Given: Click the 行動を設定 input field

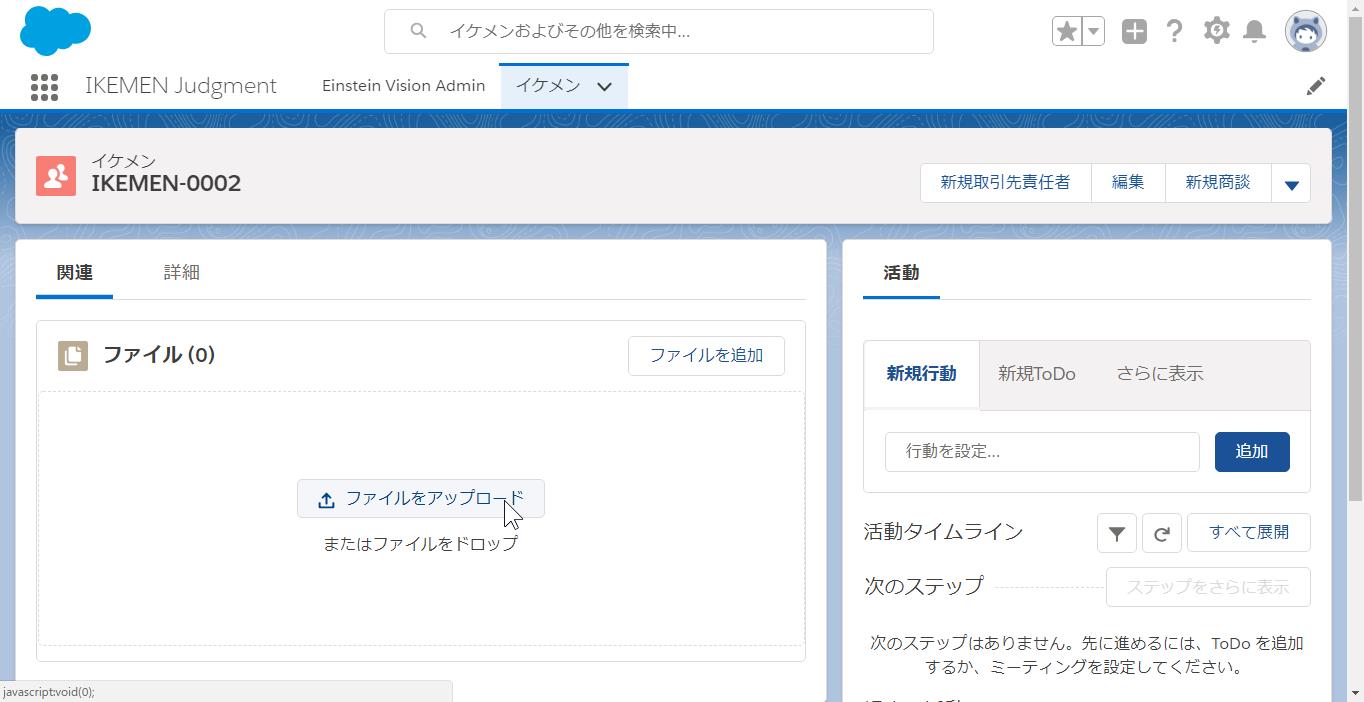Looking at the screenshot, I should tap(1042, 452).
